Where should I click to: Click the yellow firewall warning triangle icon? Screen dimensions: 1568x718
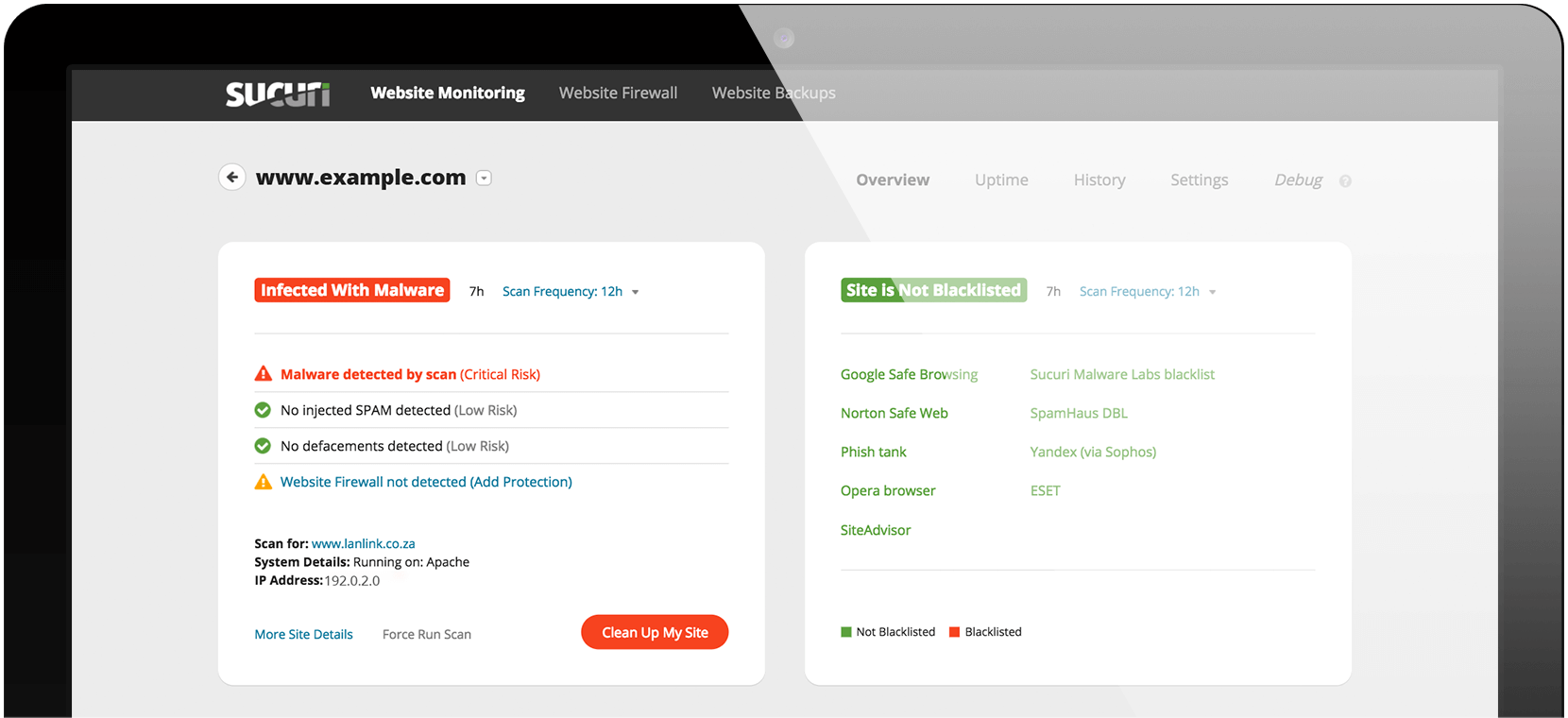(x=264, y=482)
